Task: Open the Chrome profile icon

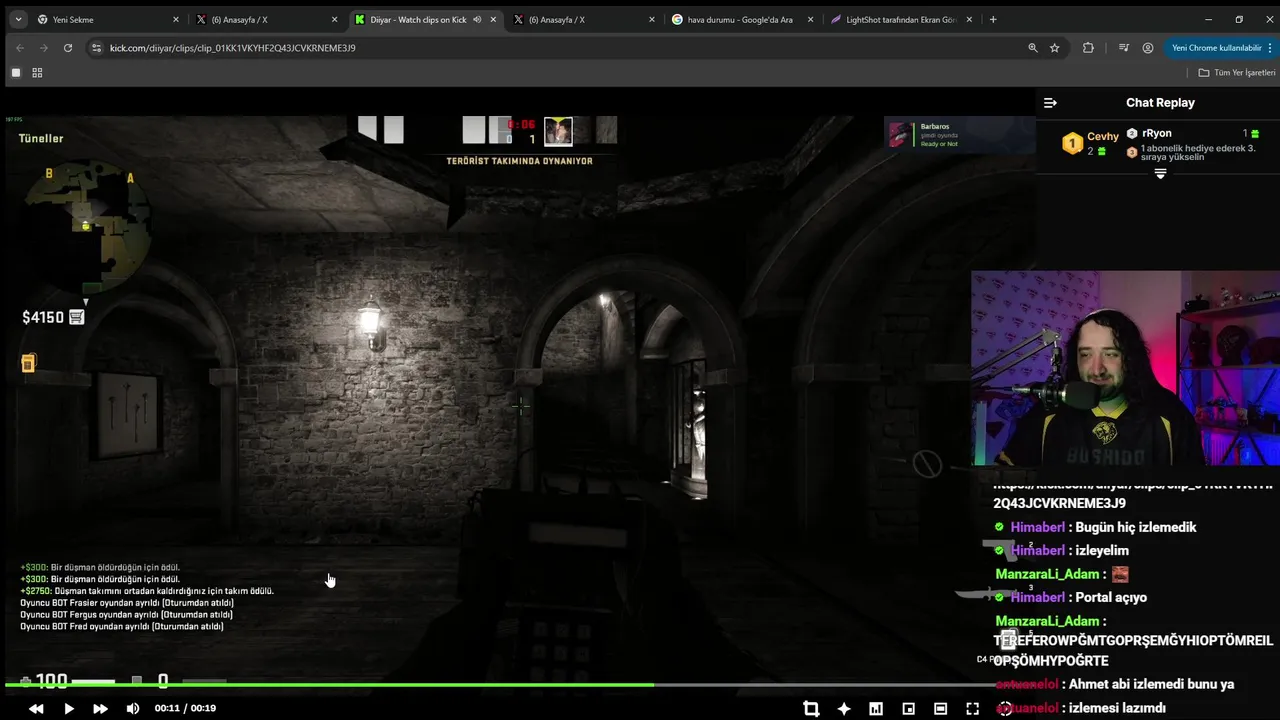Action: (1148, 47)
